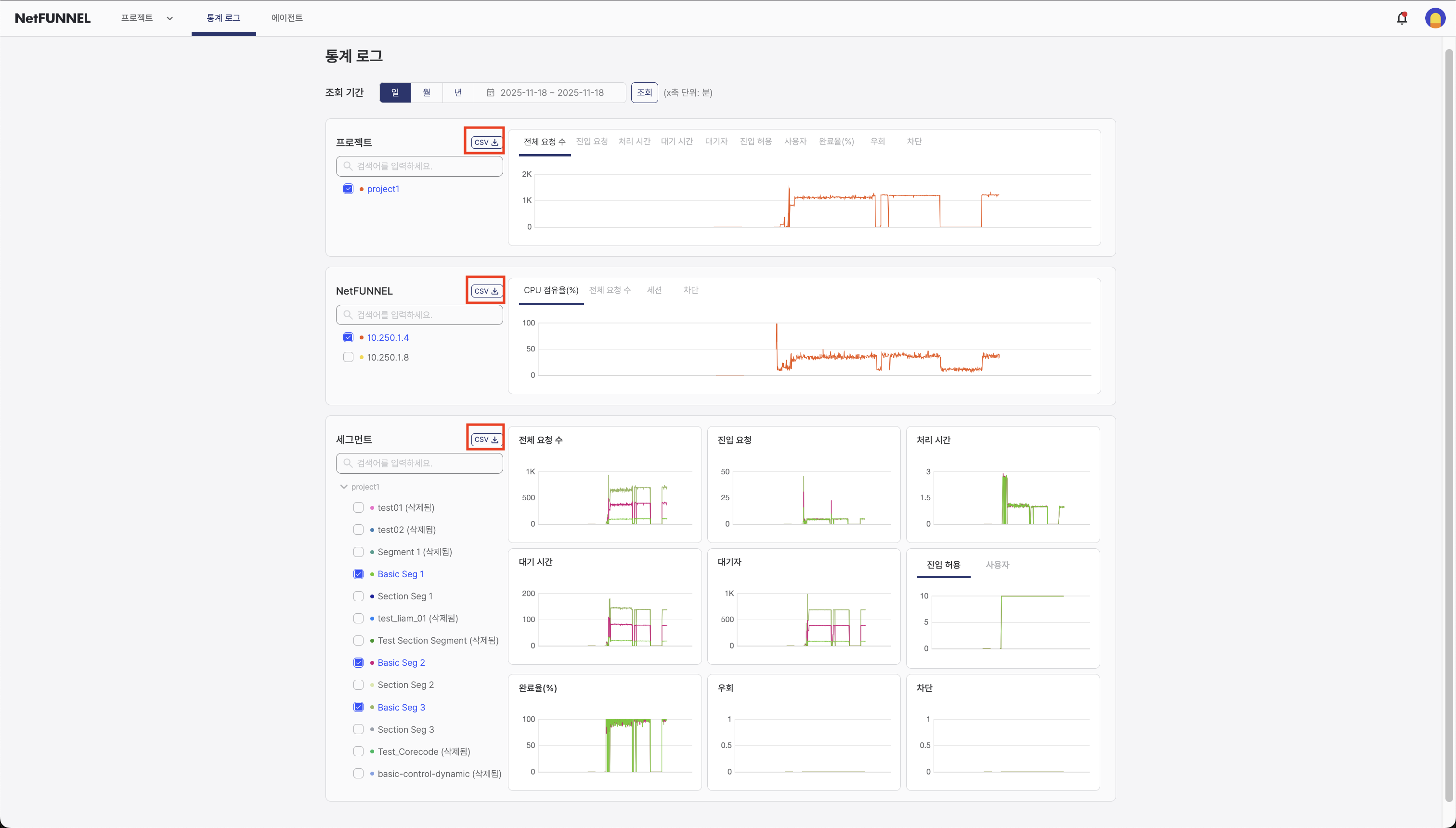Download CSV for 세그먼트 section

click(486, 440)
